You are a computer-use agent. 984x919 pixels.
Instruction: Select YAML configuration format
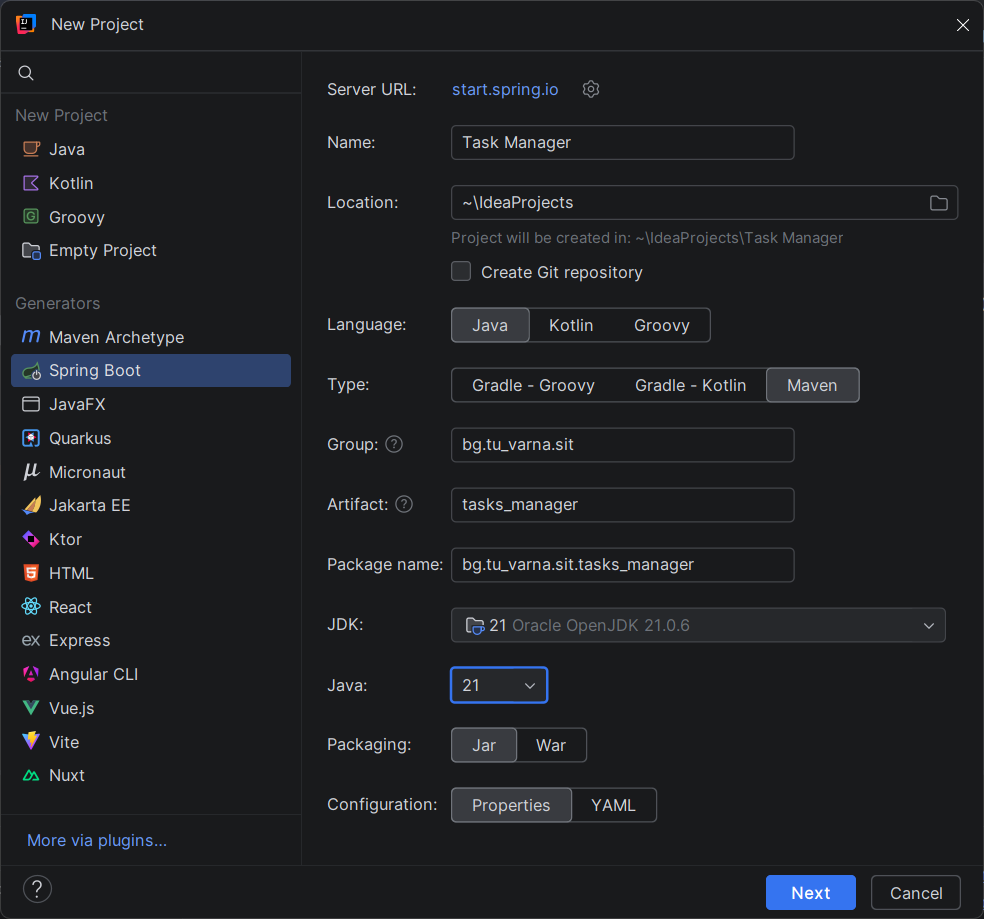click(x=613, y=805)
